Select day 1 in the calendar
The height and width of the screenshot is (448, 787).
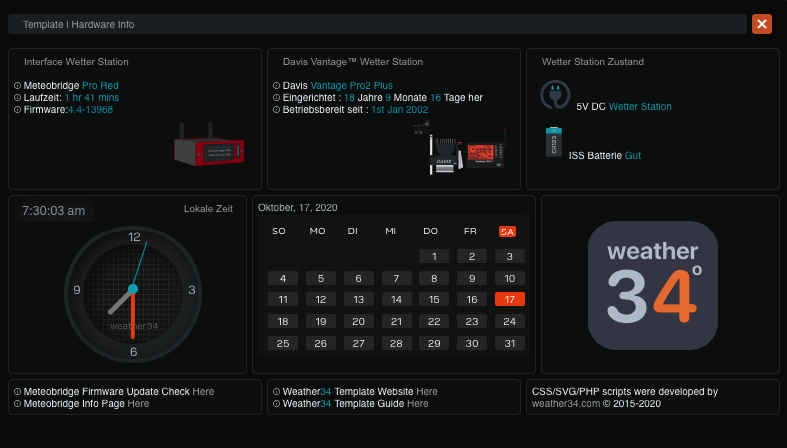(434, 256)
